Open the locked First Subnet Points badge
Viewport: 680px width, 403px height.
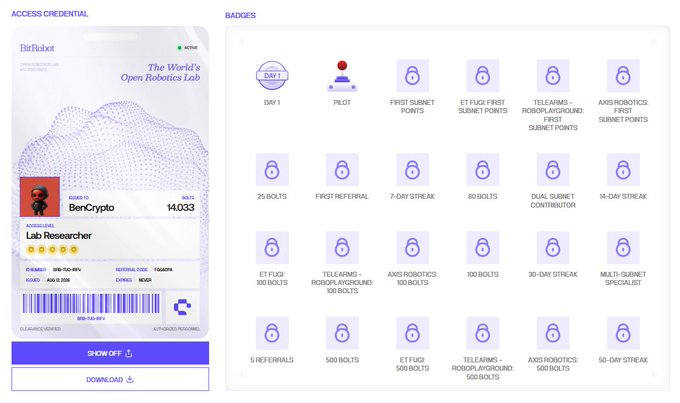[412, 75]
